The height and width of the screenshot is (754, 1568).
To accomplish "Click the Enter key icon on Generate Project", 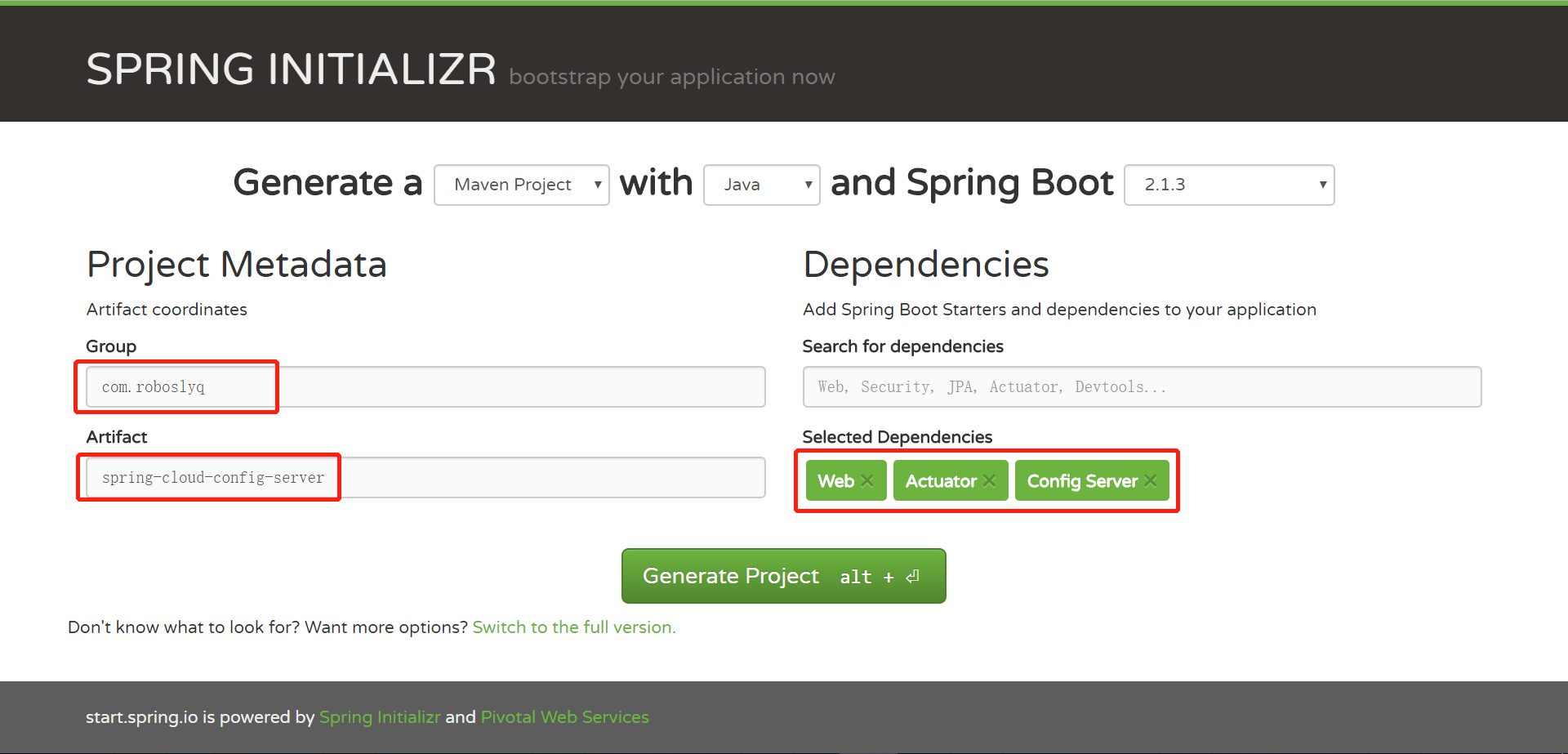I will click(913, 576).
